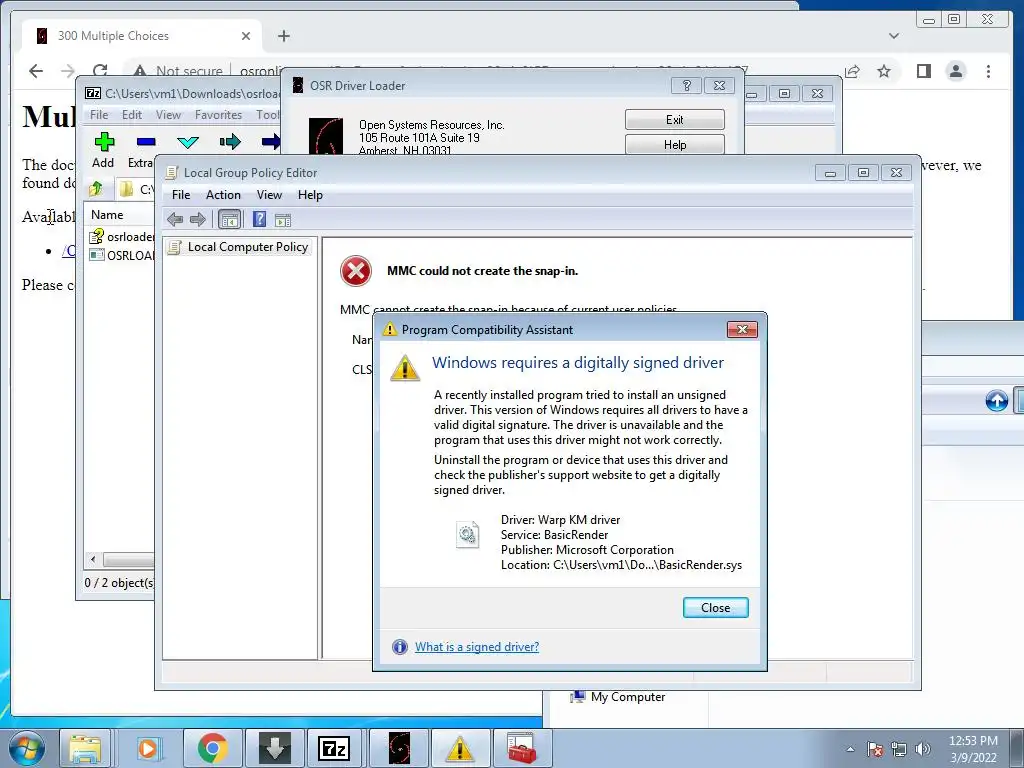Open Chrome profile avatar
This screenshot has width=1024, height=768.
coord(955,71)
